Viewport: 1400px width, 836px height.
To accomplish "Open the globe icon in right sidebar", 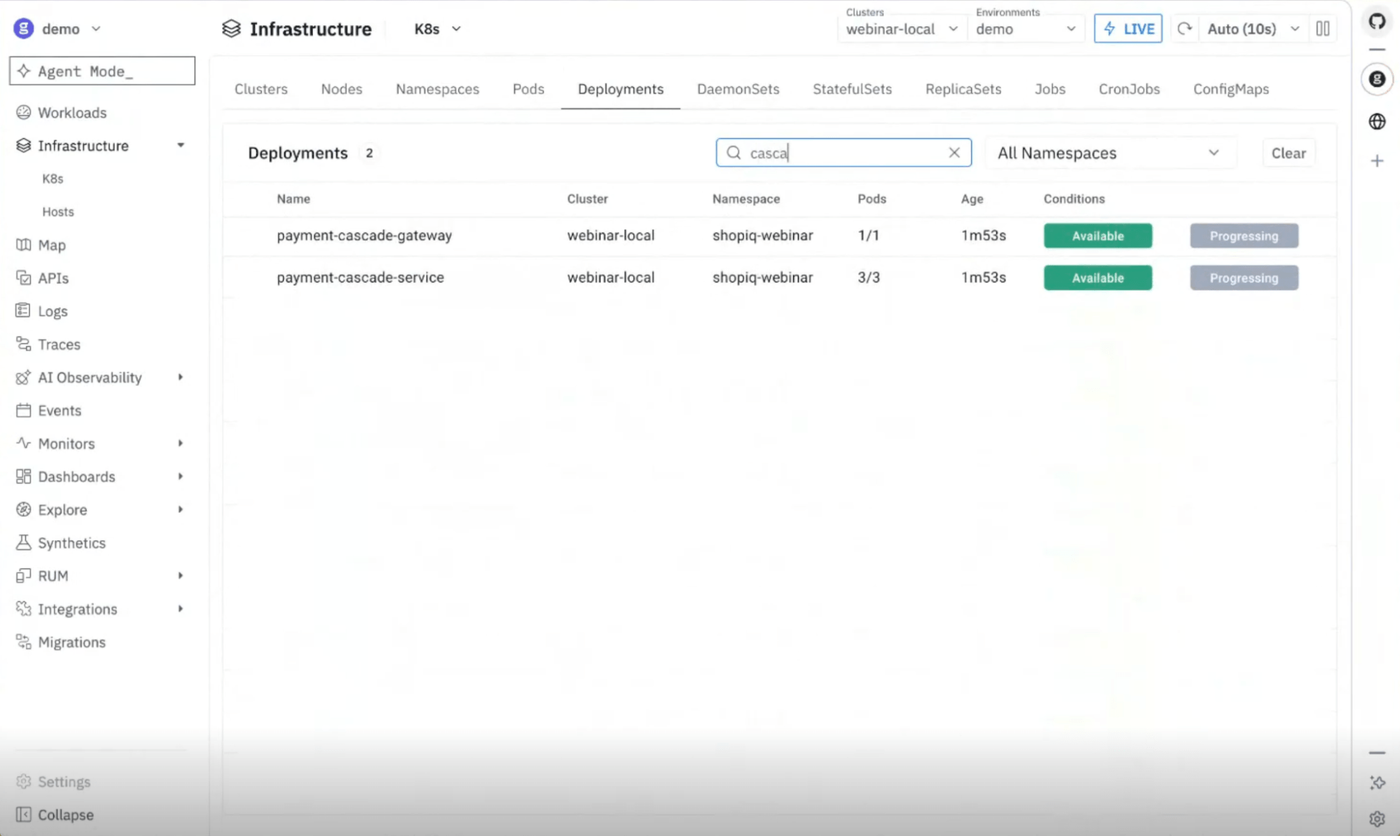I will [x=1377, y=121].
